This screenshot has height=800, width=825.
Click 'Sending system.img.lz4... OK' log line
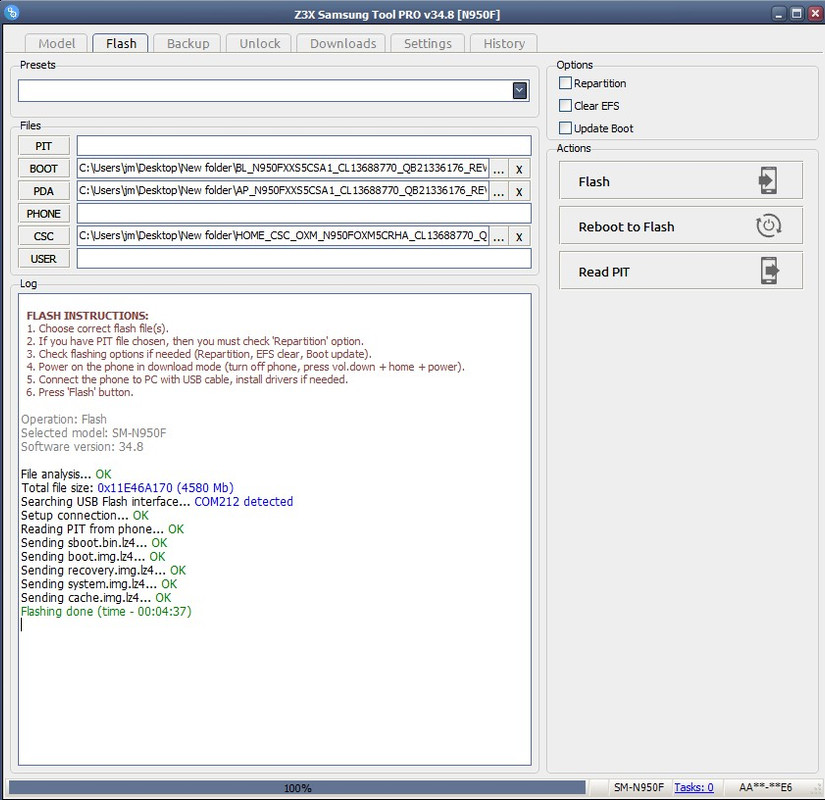tap(99, 584)
